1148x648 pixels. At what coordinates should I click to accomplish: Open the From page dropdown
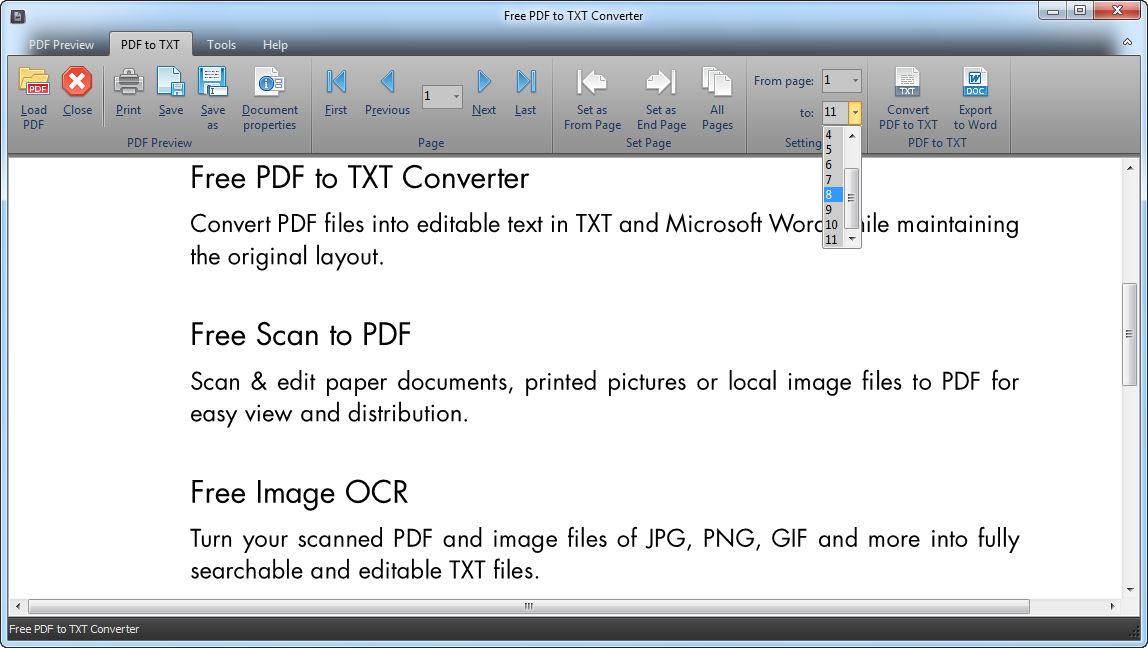point(854,80)
